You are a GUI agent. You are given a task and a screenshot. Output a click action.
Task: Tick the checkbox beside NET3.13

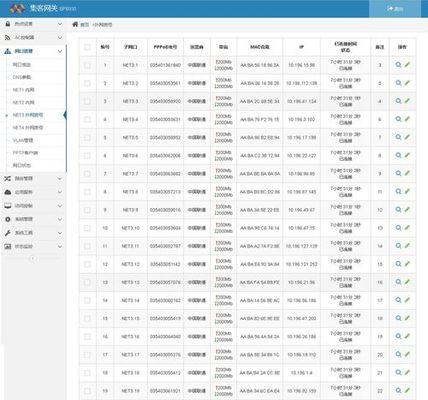pyautogui.click(x=87, y=282)
